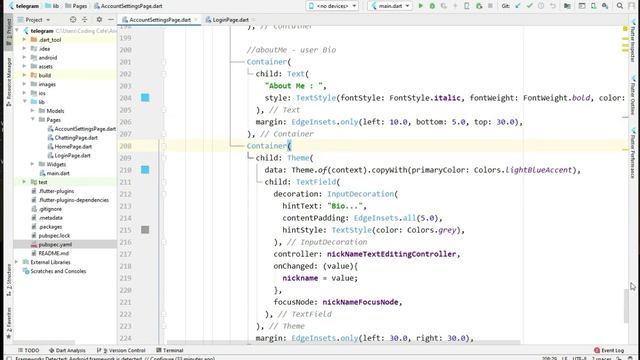Expand the Models folder arrow
The height and width of the screenshot is (360, 640).
33,111
